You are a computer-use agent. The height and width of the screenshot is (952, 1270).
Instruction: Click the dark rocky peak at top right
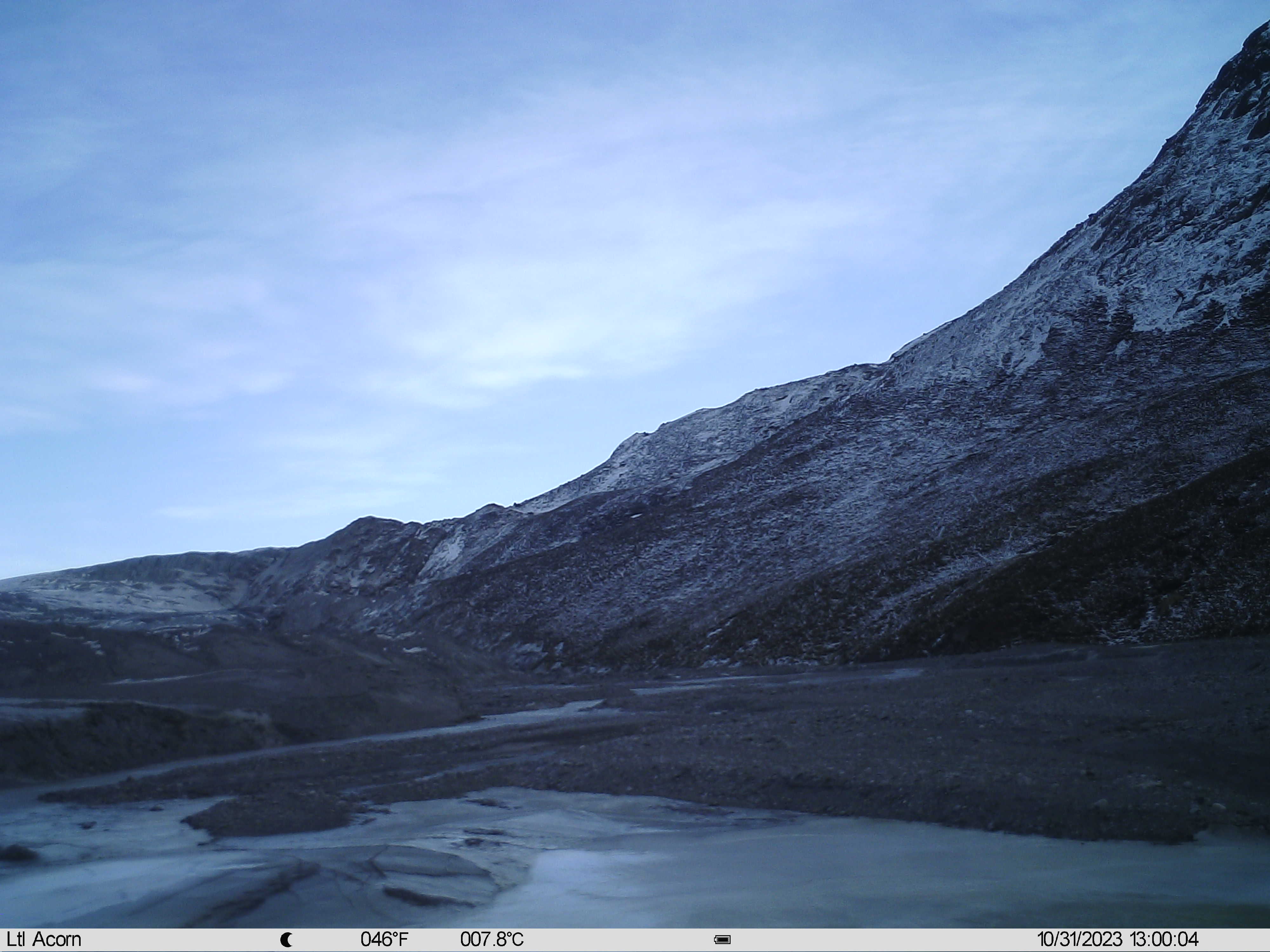click(1240, 86)
